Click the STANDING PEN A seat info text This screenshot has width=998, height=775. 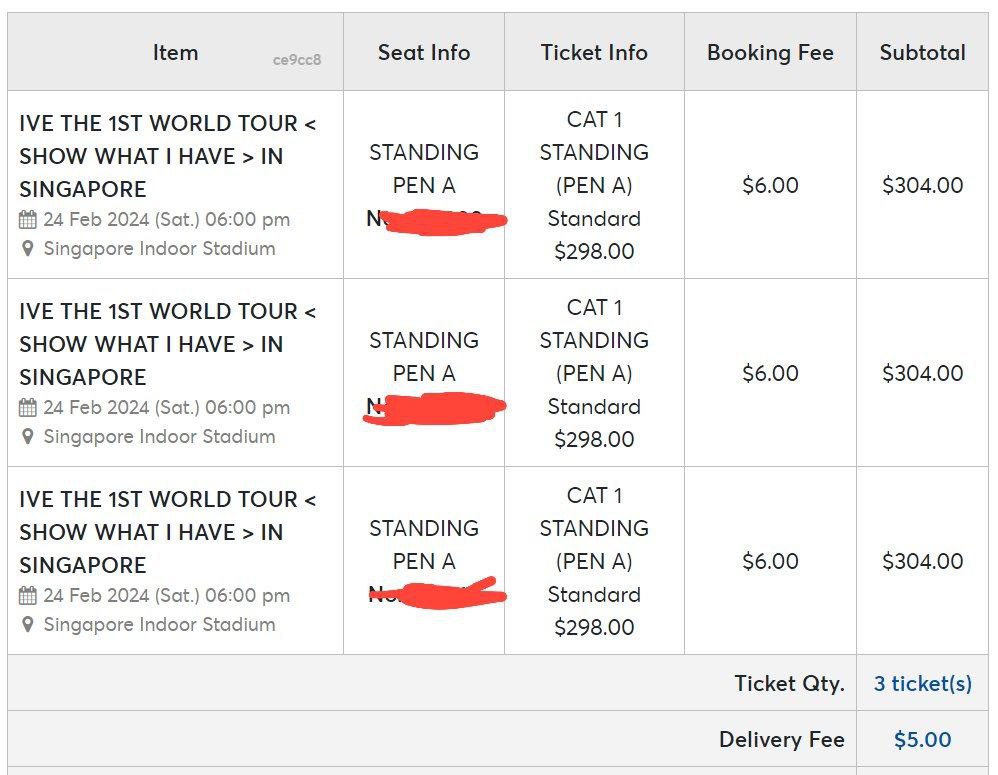[x=423, y=169]
